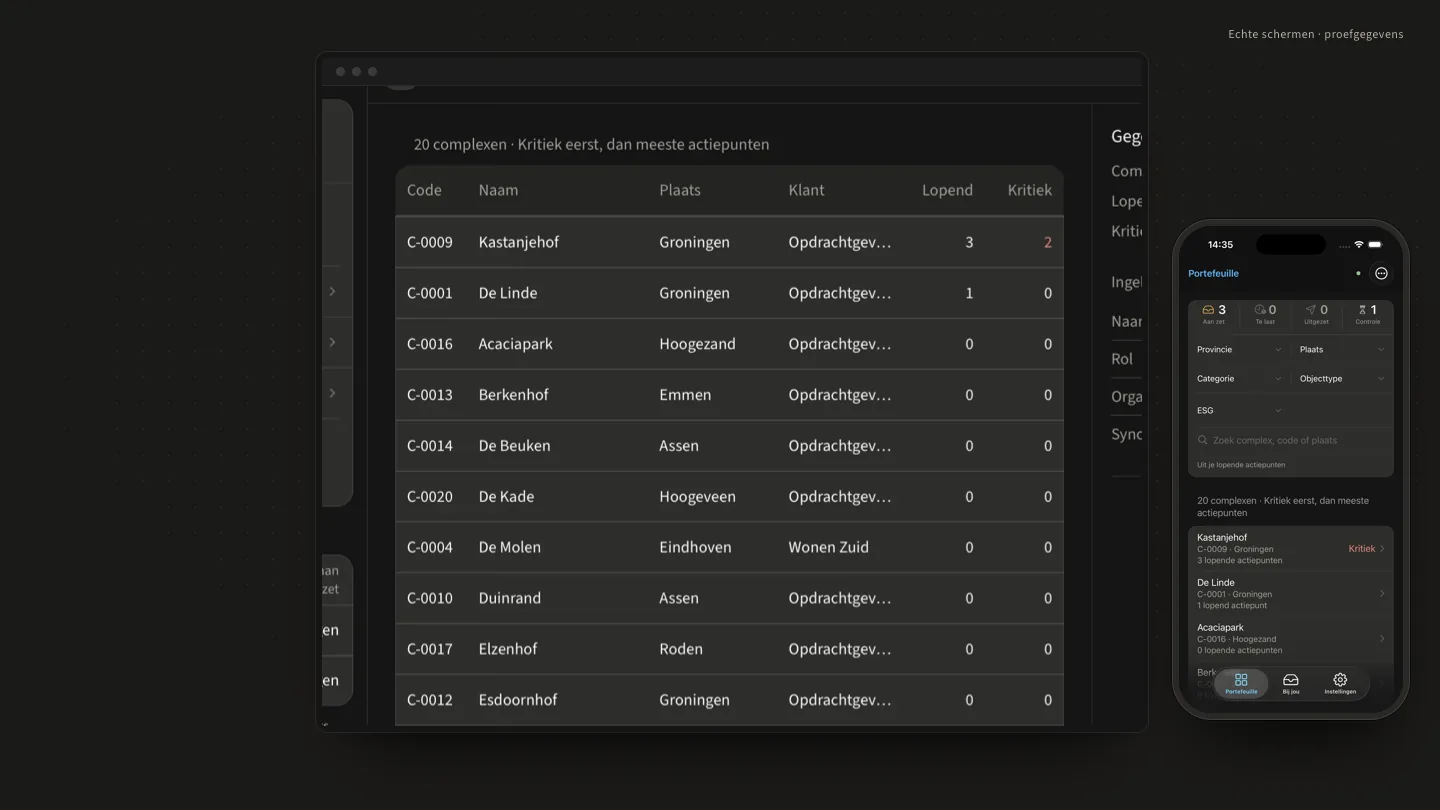Expand the Objecttype filter dropdown
Screen dimensions: 1440x810
[x=1342, y=379]
